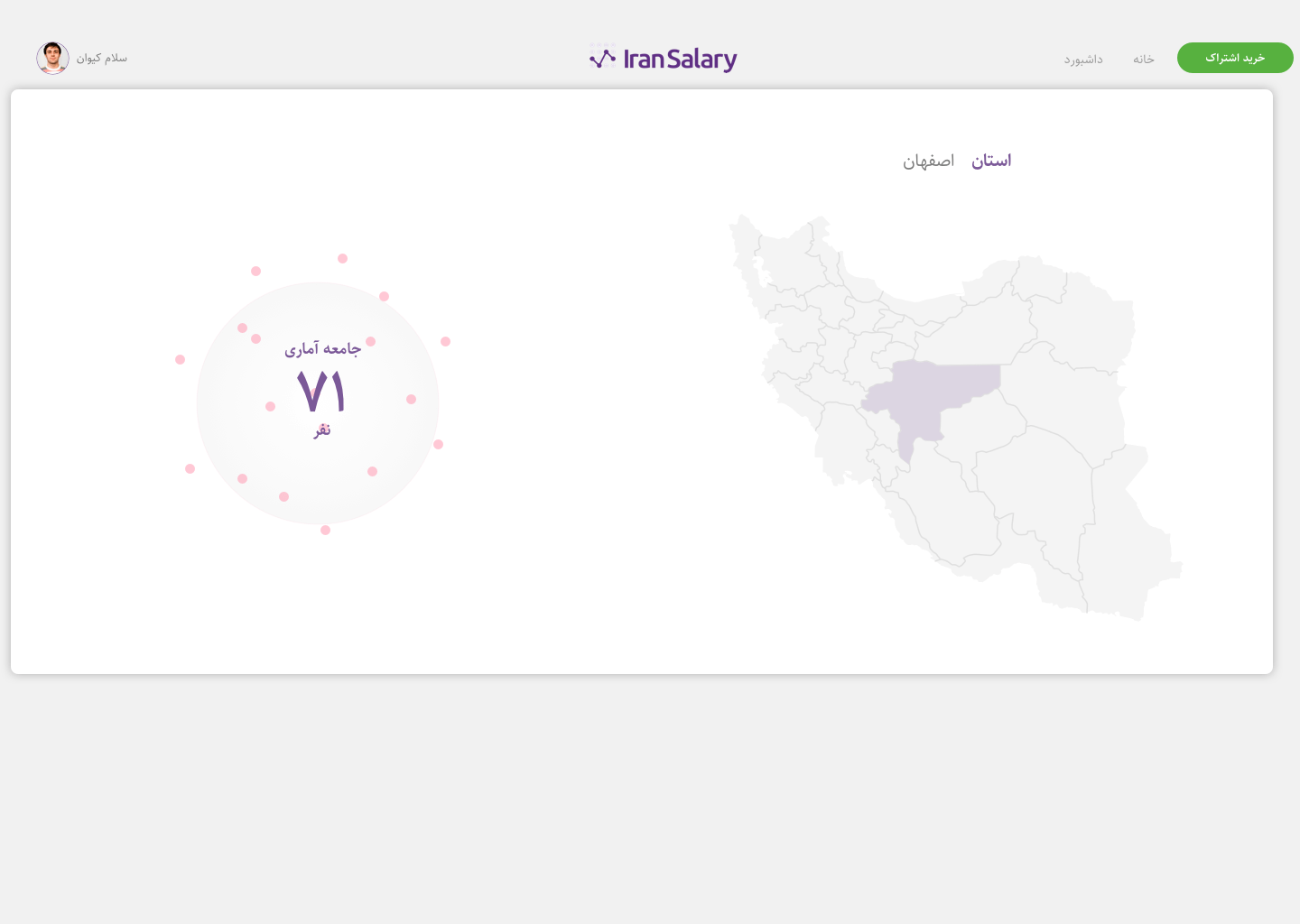Viewport: 1300px width, 924px height.
Task: Click the pink dot at circle's bottom edge
Action: click(x=325, y=530)
